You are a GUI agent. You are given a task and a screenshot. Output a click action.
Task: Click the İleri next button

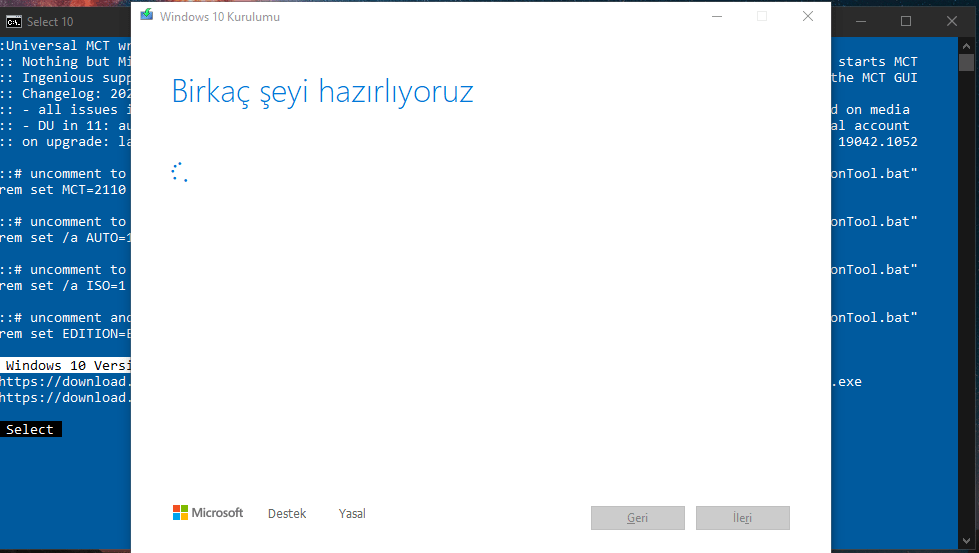tap(742, 518)
